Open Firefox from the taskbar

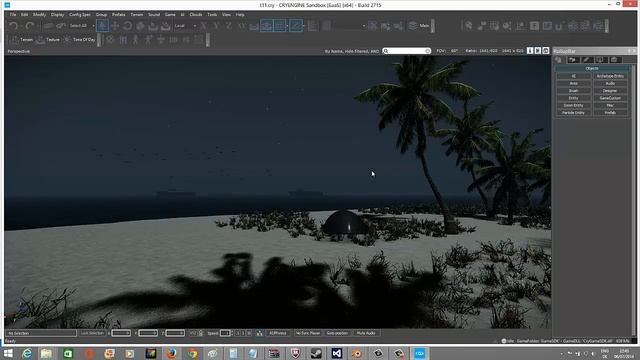[x=171, y=353]
